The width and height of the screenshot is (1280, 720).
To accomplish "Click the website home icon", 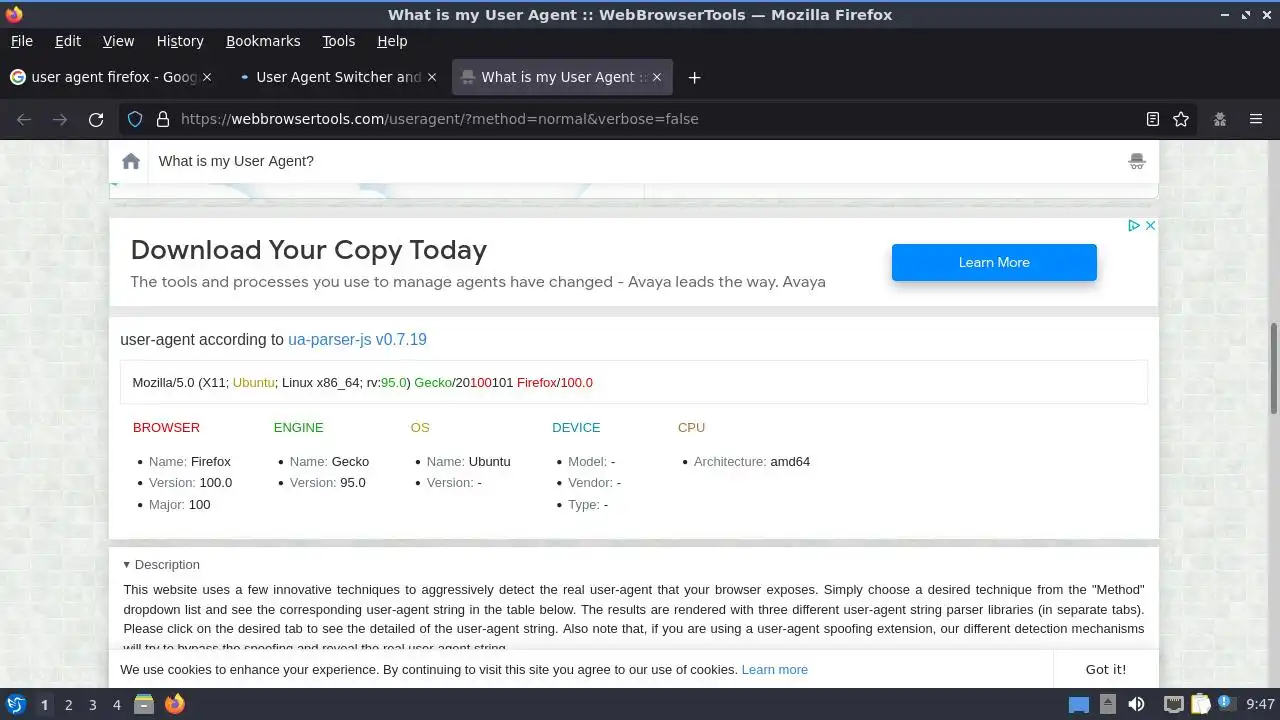I will (131, 161).
